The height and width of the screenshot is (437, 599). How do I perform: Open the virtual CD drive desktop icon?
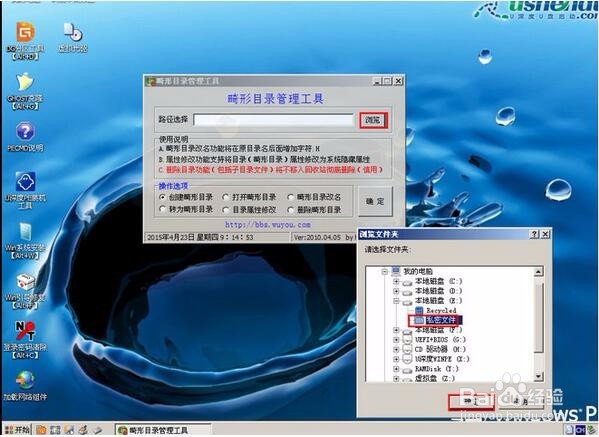pyautogui.click(x=73, y=32)
